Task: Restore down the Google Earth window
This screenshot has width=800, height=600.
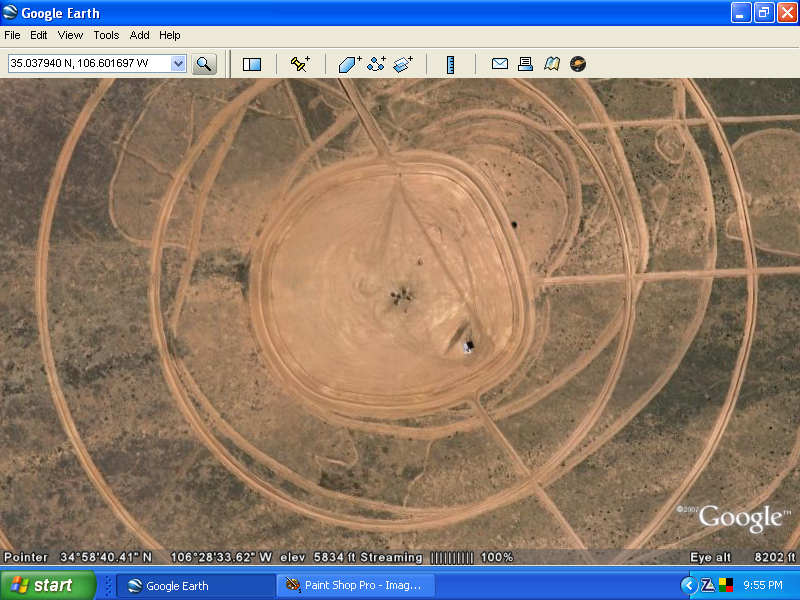Action: (764, 13)
